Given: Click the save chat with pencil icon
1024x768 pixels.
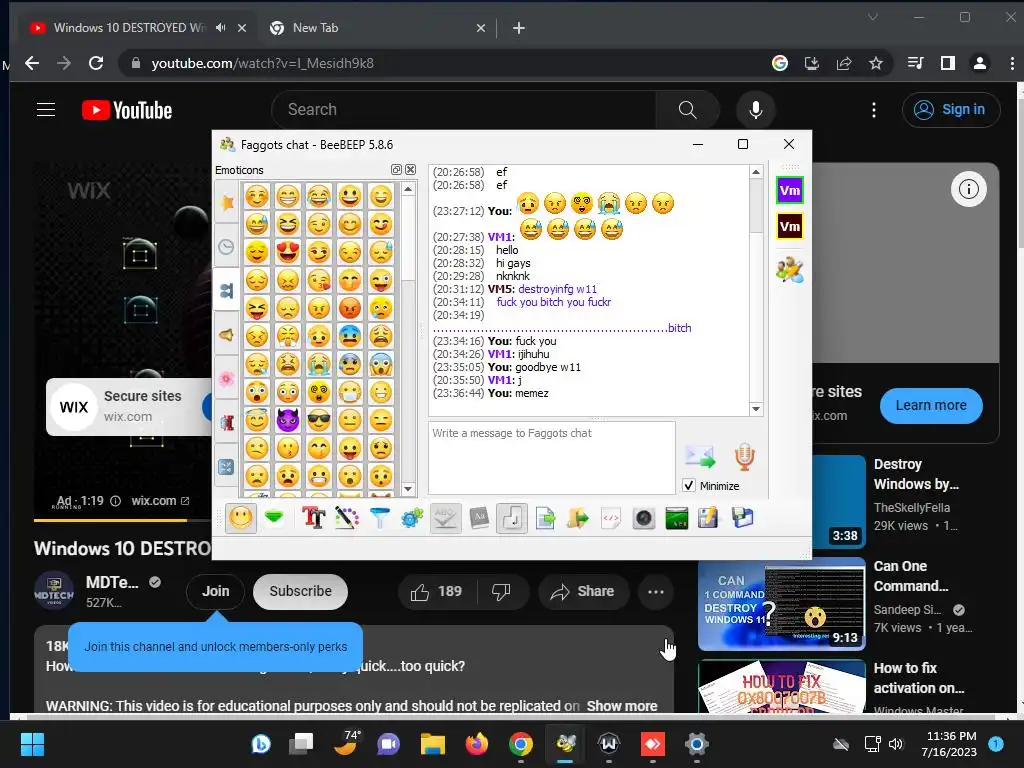Looking at the screenshot, I should point(709,519).
